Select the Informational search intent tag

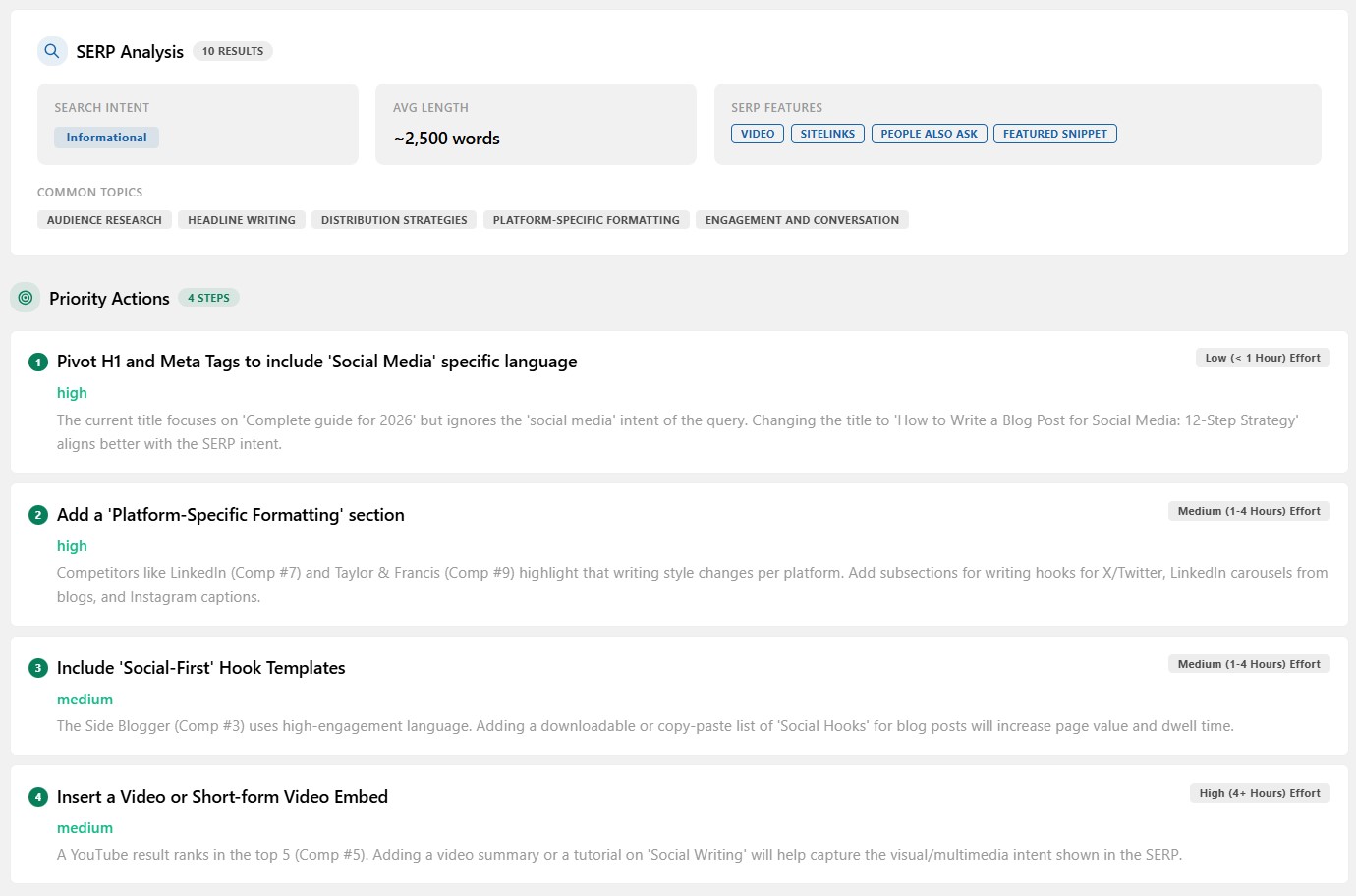[x=106, y=138]
